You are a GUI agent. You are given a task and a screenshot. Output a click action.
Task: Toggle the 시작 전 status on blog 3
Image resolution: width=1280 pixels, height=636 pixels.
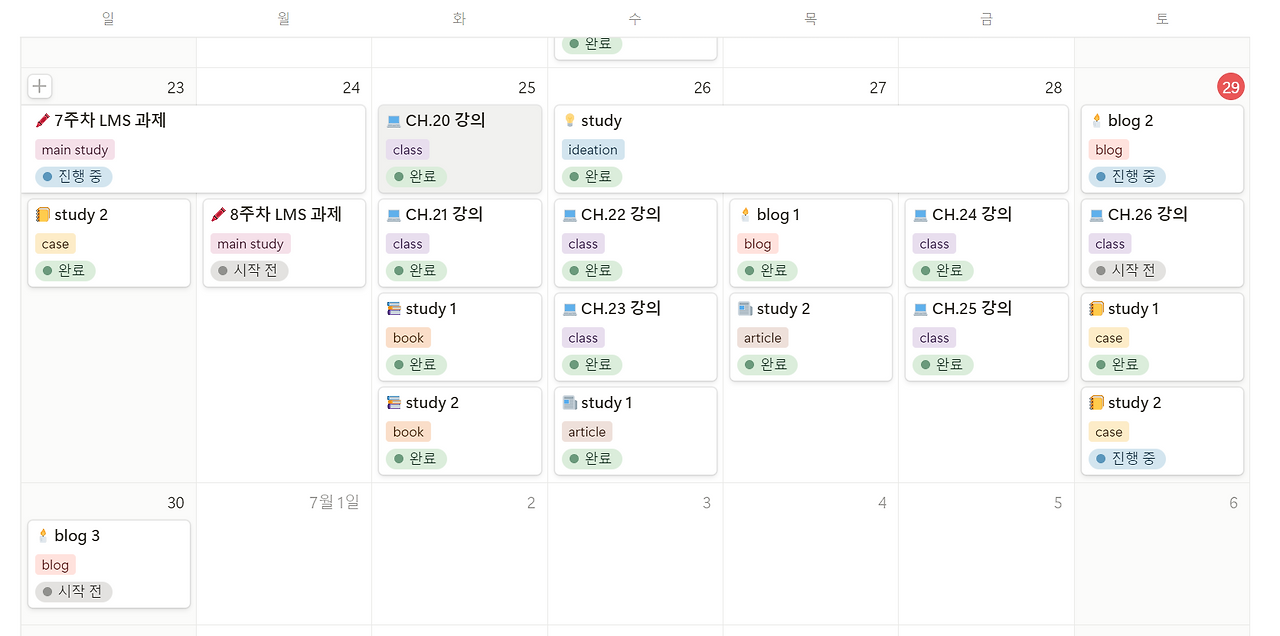[72, 591]
